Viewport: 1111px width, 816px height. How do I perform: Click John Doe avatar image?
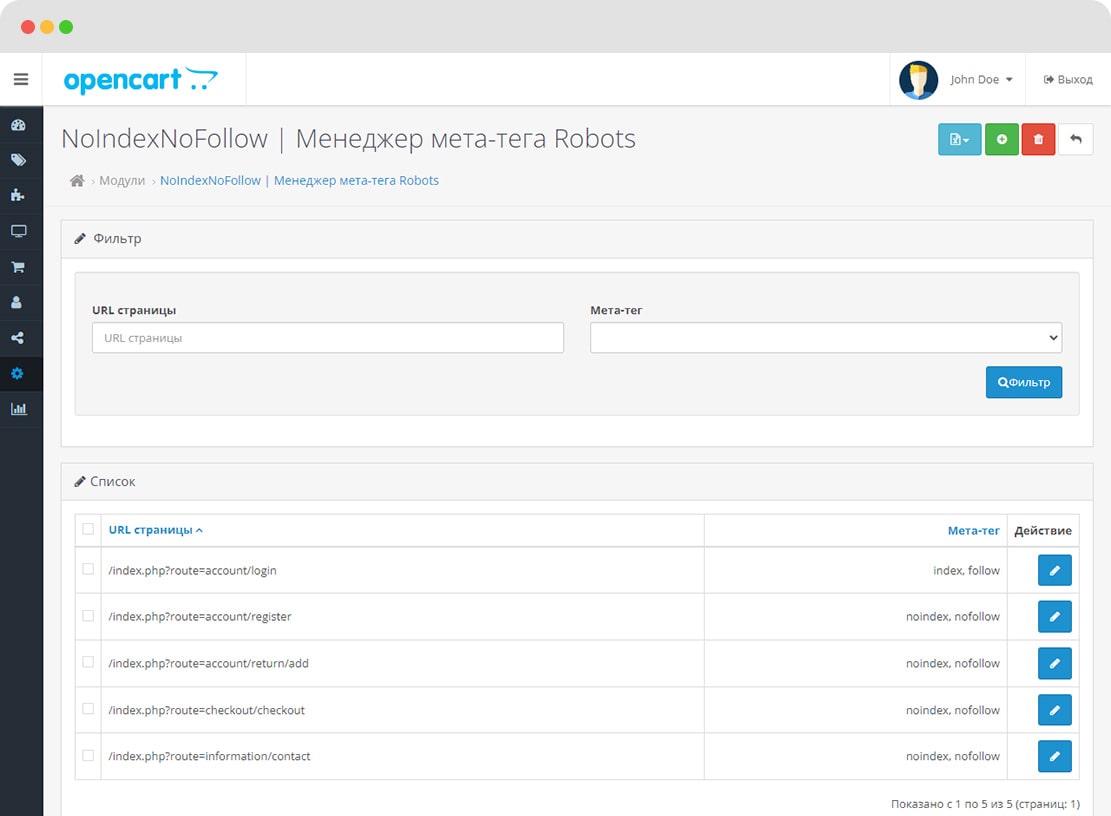click(918, 80)
